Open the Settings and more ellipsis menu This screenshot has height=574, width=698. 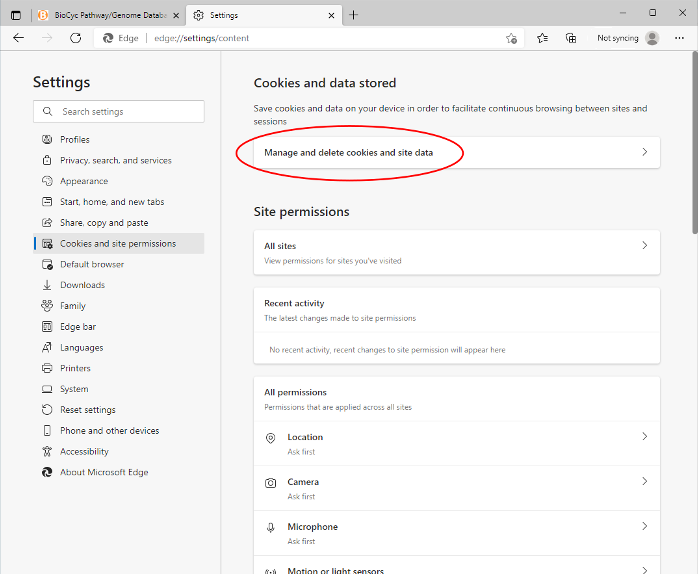click(681, 38)
